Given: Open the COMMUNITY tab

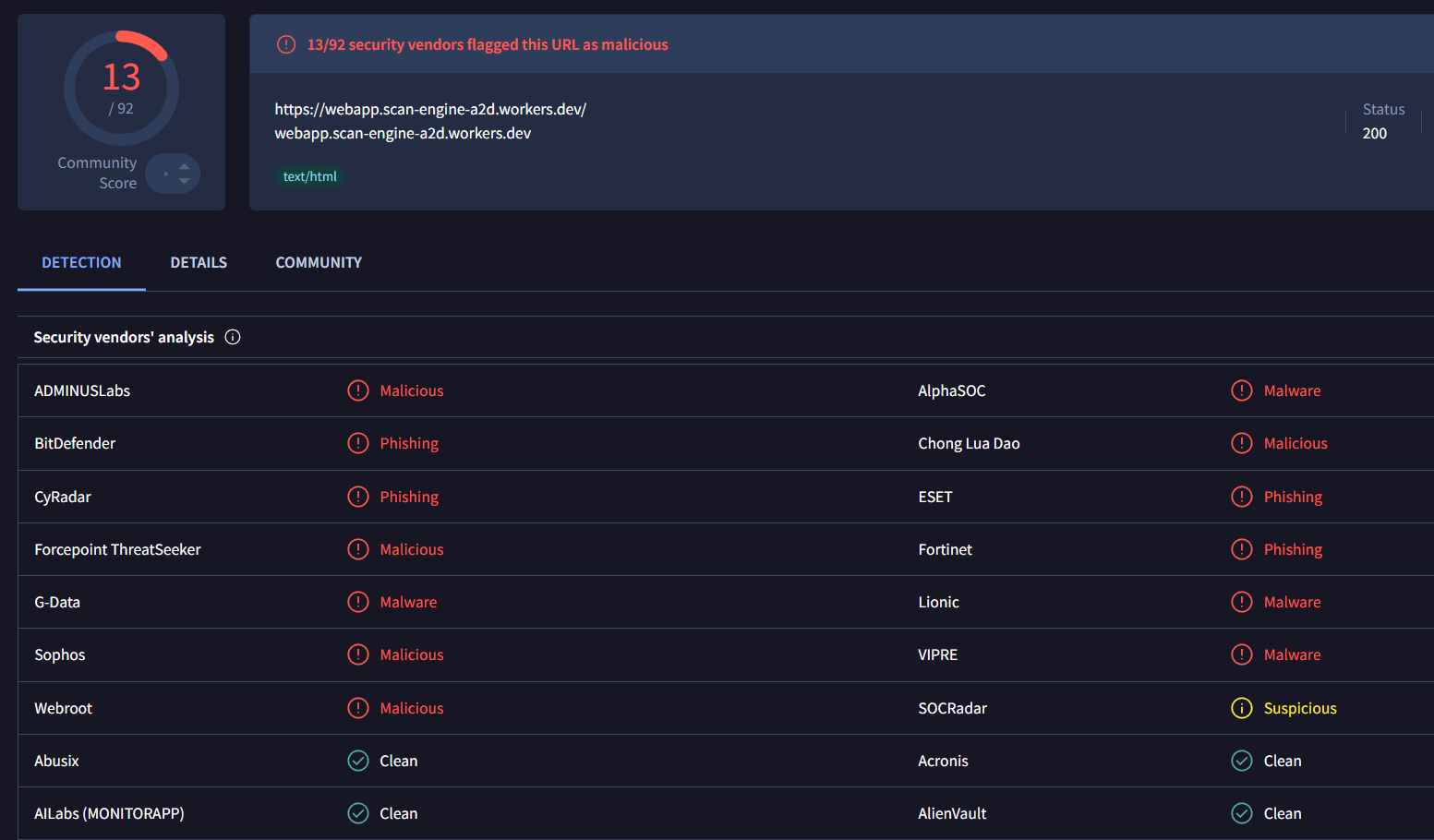Looking at the screenshot, I should point(319,263).
